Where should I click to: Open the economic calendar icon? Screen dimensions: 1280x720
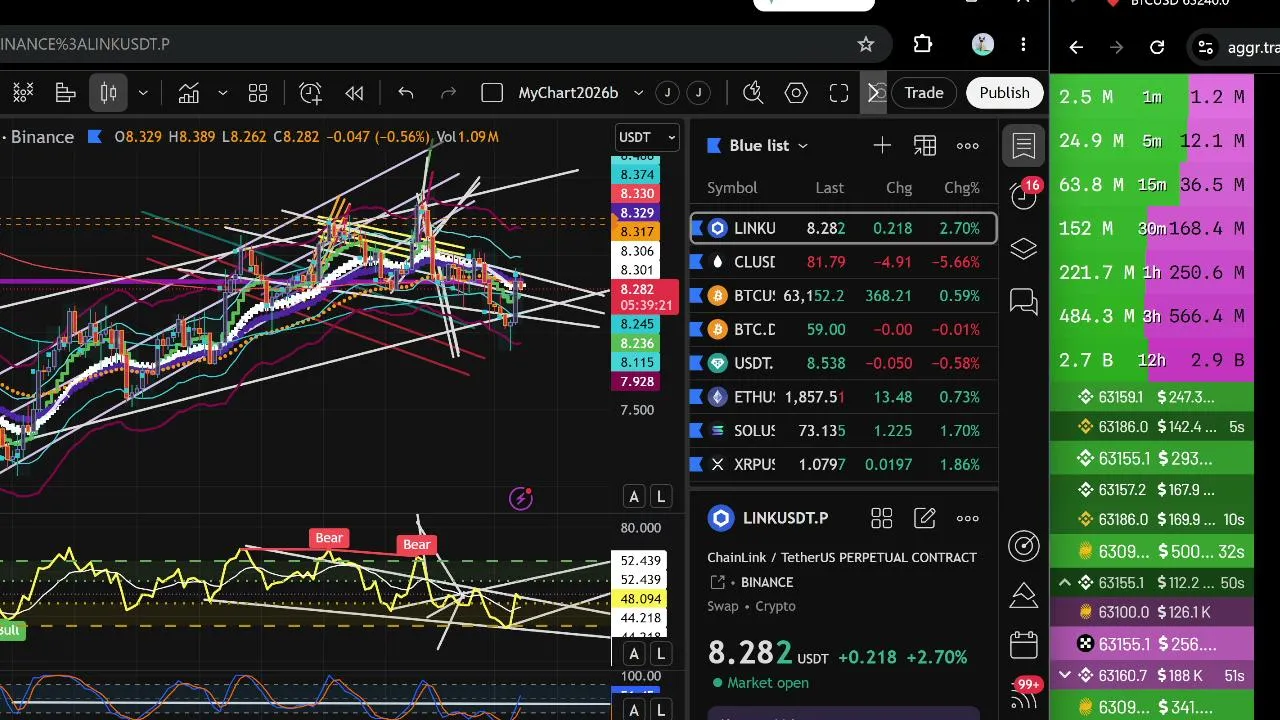click(x=1024, y=645)
